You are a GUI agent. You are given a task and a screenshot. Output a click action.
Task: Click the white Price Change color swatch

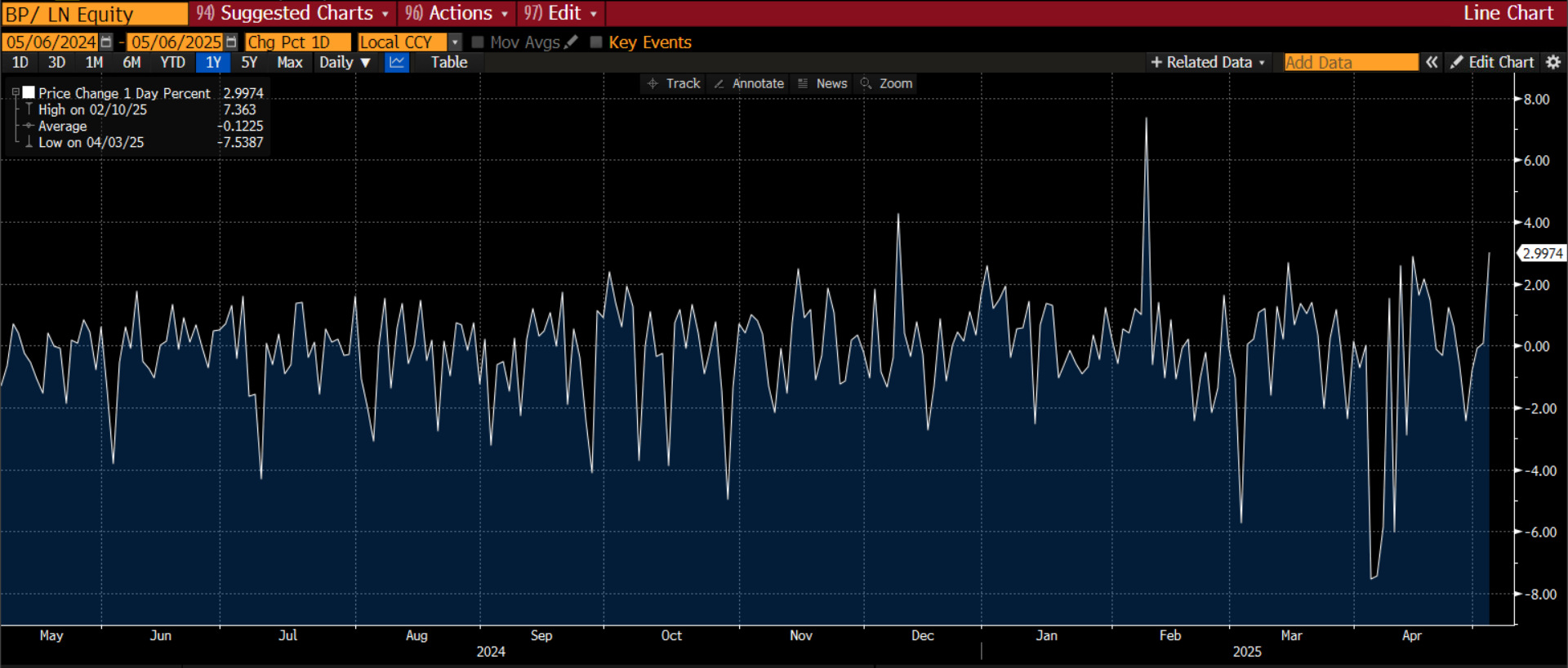(x=29, y=92)
